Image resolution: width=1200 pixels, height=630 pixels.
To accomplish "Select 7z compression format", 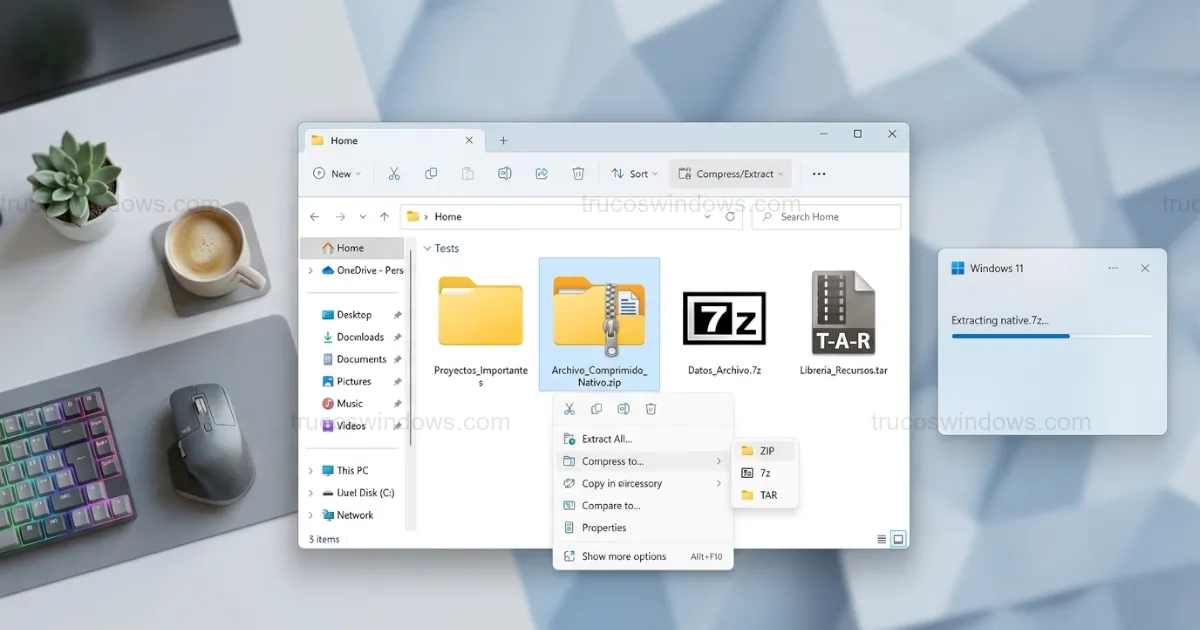I will [765, 473].
